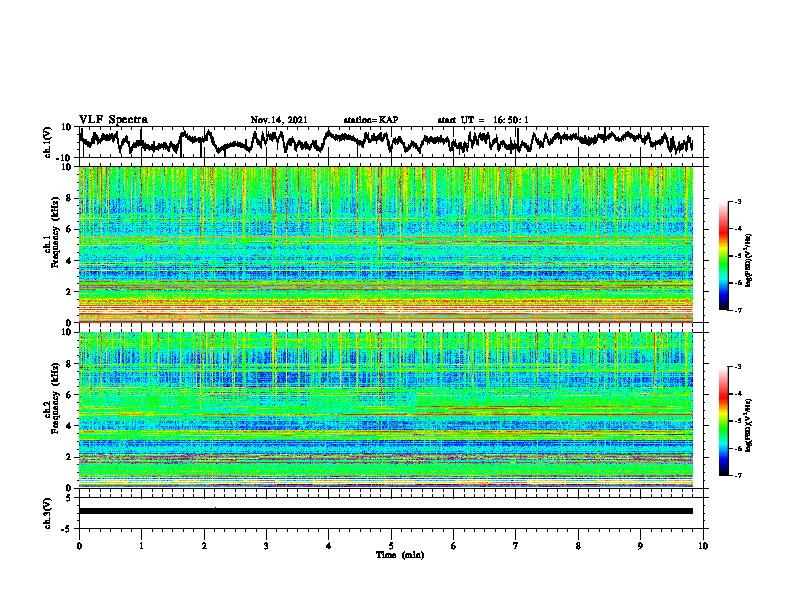Click time axis tick label "5"
The image size is (792, 612).
click(391, 546)
